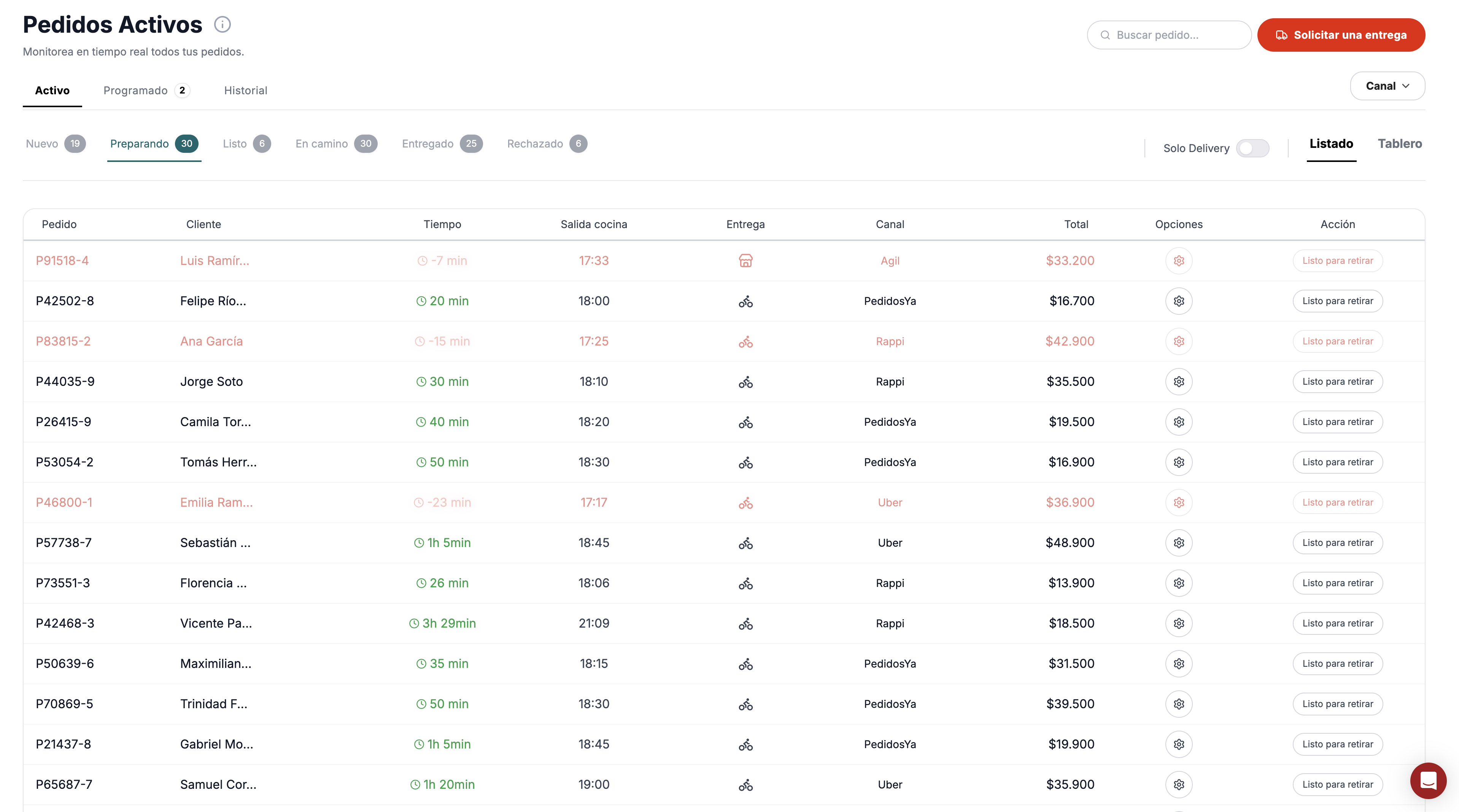The image size is (1459, 812).
Task: Click the Buscar pedido search field
Action: point(1169,35)
